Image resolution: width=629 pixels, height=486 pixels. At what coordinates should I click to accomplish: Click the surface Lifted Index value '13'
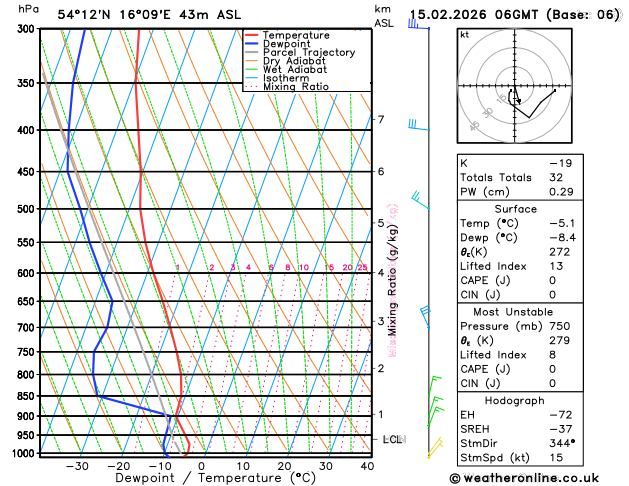point(556,266)
